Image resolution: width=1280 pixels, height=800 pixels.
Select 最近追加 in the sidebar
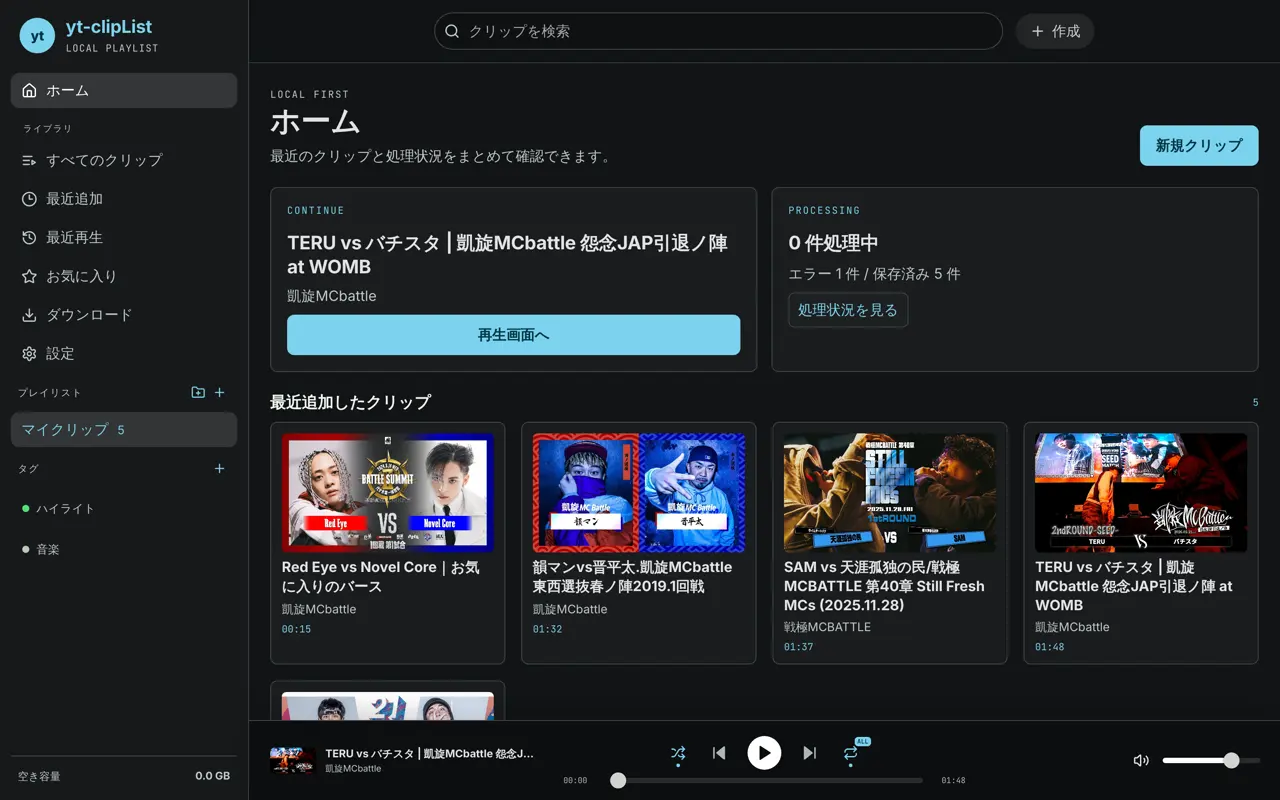(124, 199)
